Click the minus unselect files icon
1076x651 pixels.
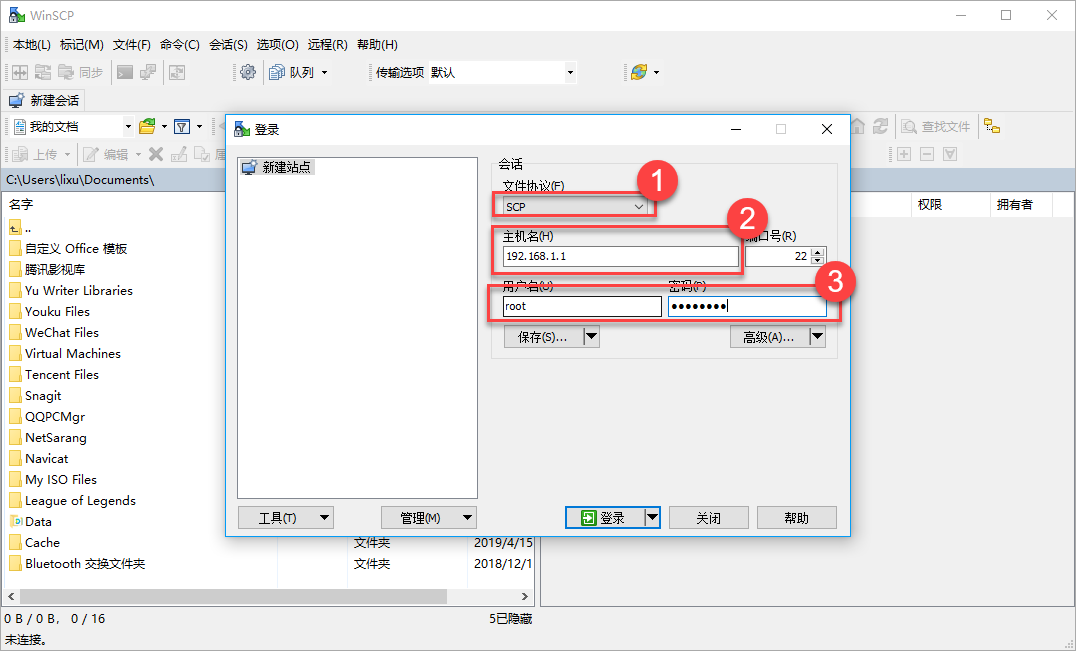pos(927,154)
